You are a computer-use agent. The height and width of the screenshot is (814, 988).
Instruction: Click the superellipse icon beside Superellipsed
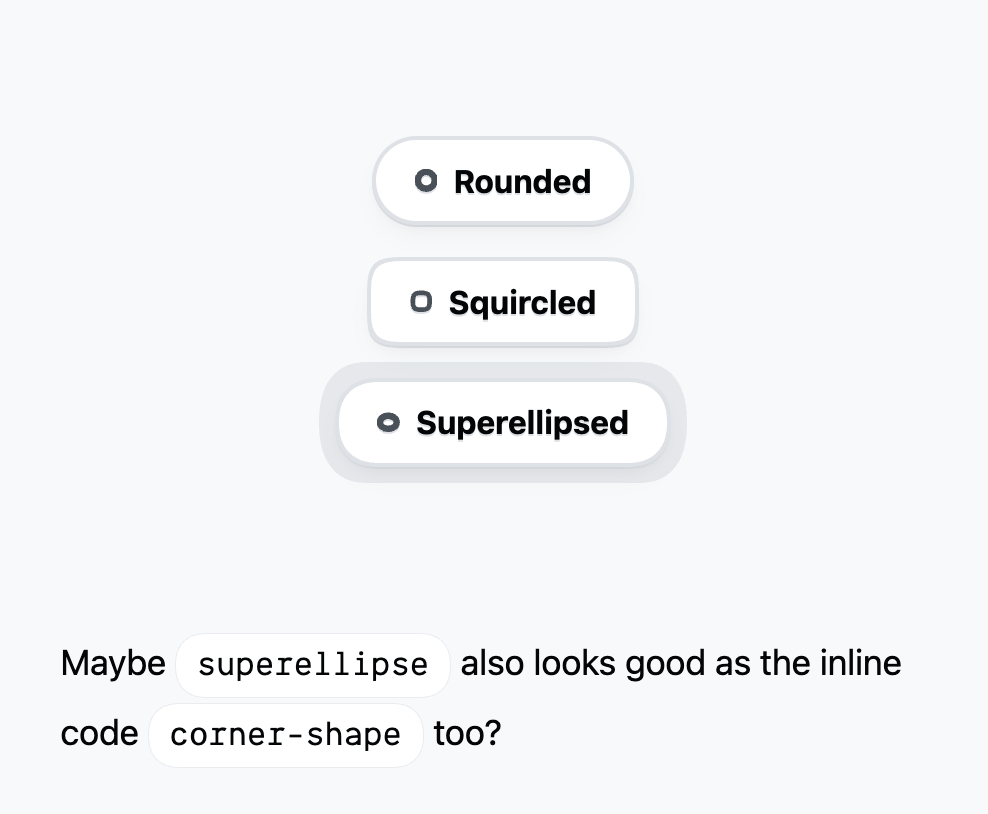[388, 423]
